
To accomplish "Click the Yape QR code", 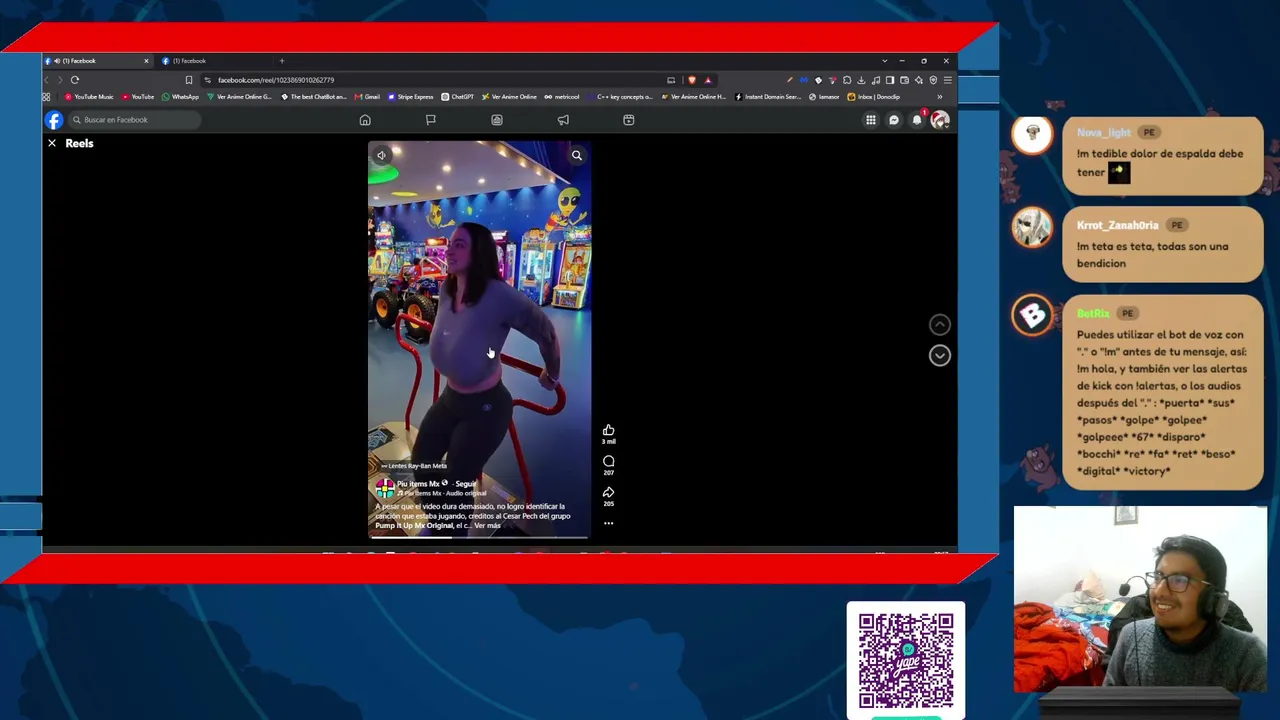I will (x=906, y=660).
